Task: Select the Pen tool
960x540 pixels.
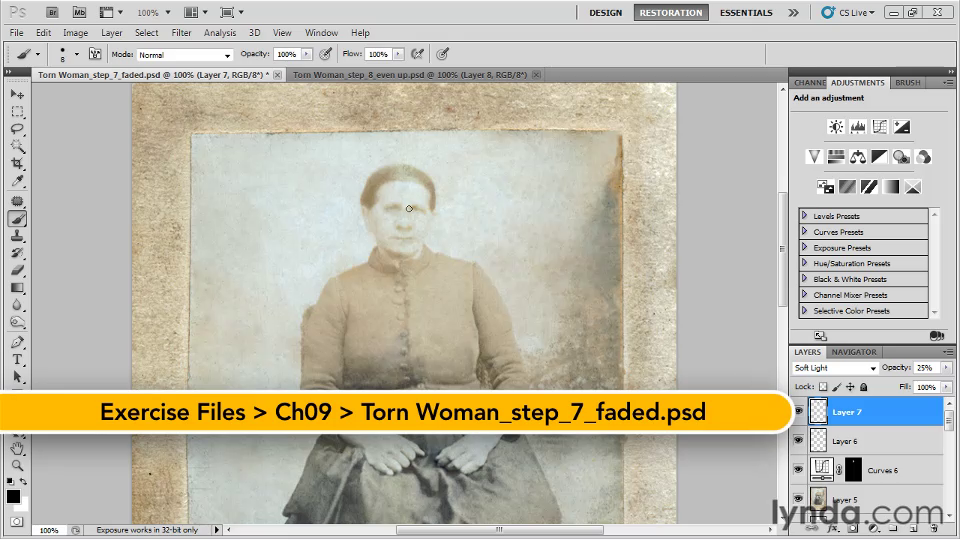Action: tap(17, 342)
